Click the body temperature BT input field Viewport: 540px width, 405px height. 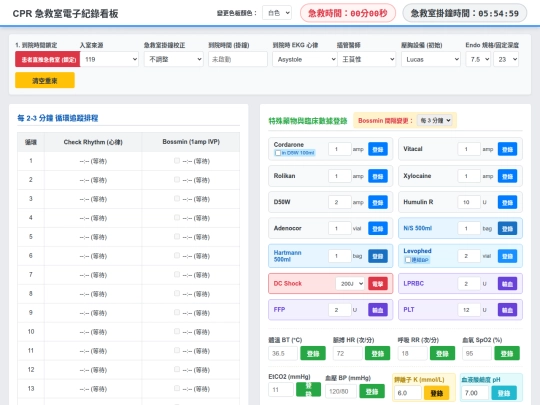tap(282, 353)
